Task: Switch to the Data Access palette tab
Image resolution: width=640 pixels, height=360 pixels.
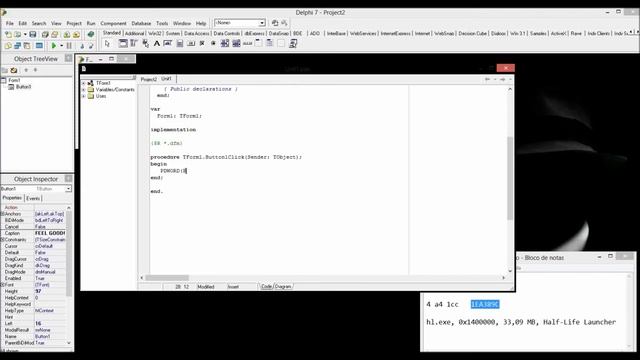Action: 196,33
